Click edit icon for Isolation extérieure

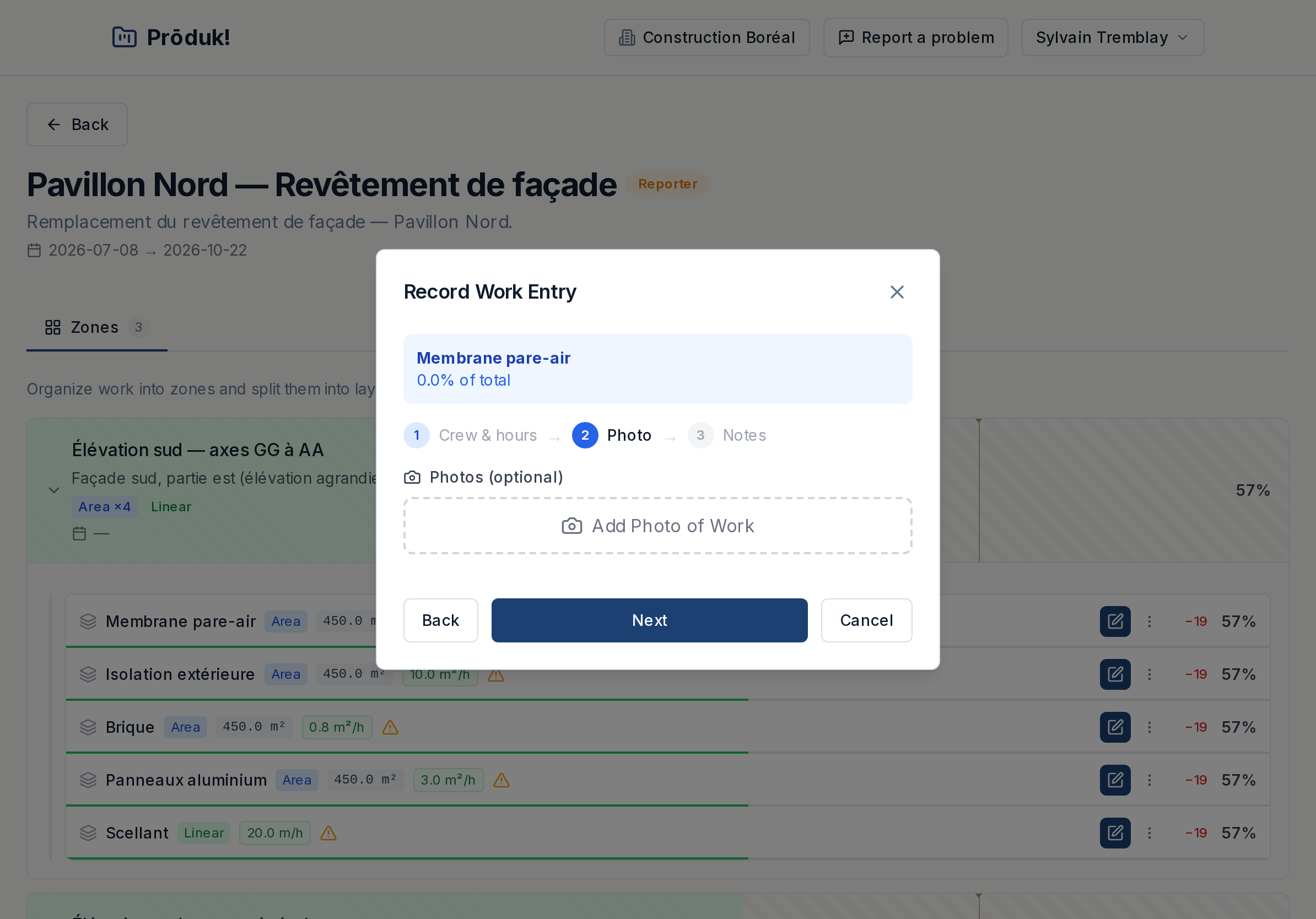point(1115,674)
